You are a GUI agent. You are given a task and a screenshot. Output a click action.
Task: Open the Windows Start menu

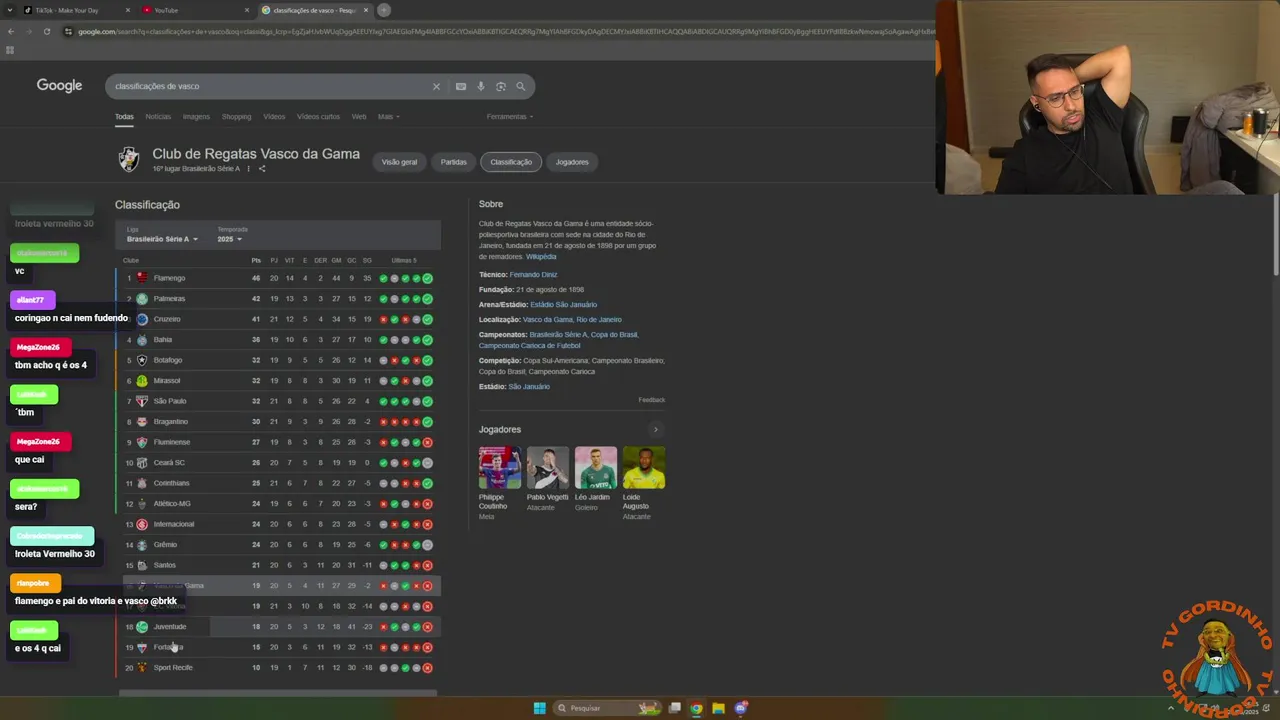[540, 708]
